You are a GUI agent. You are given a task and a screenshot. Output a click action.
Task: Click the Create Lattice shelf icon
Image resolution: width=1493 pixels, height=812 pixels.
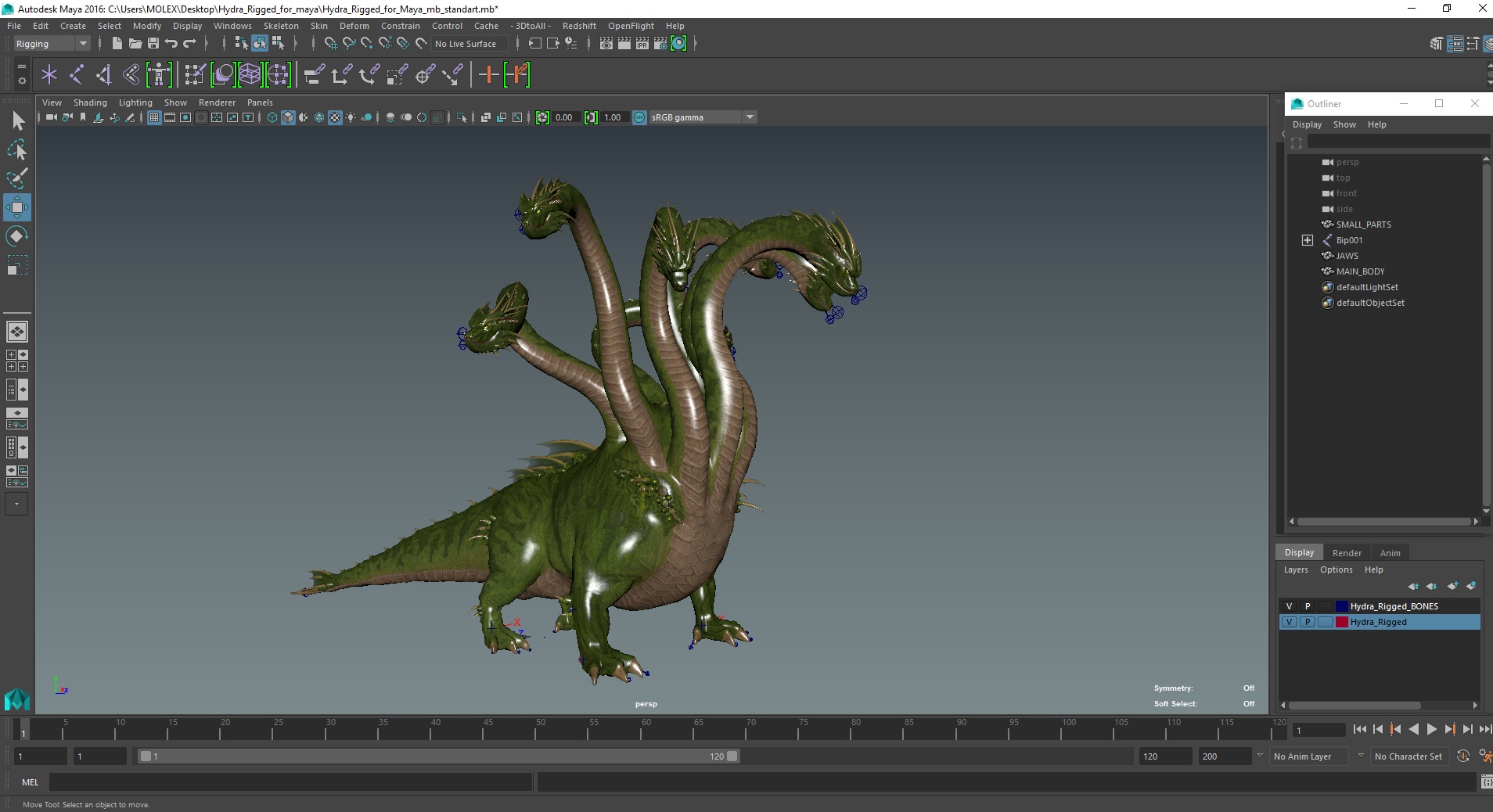point(250,75)
